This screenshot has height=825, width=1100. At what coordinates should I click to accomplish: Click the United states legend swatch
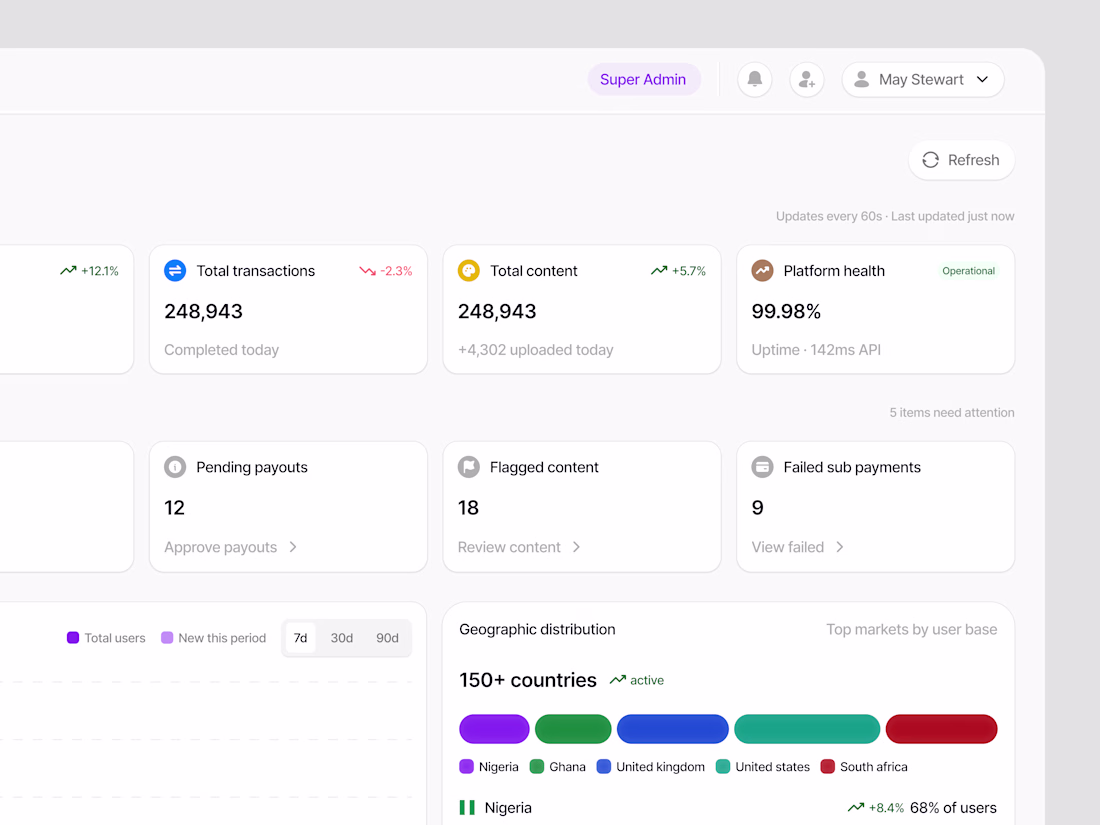723,767
